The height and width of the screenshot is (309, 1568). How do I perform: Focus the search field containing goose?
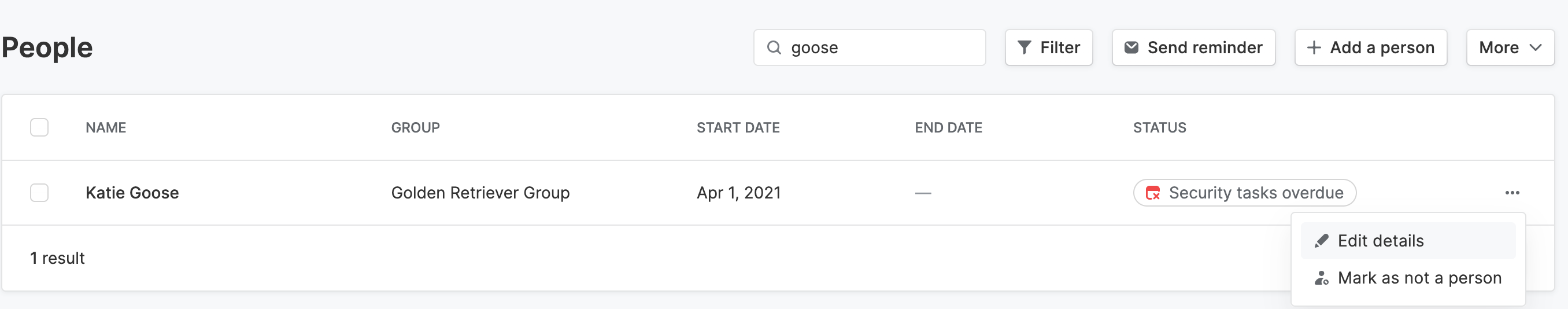click(869, 47)
